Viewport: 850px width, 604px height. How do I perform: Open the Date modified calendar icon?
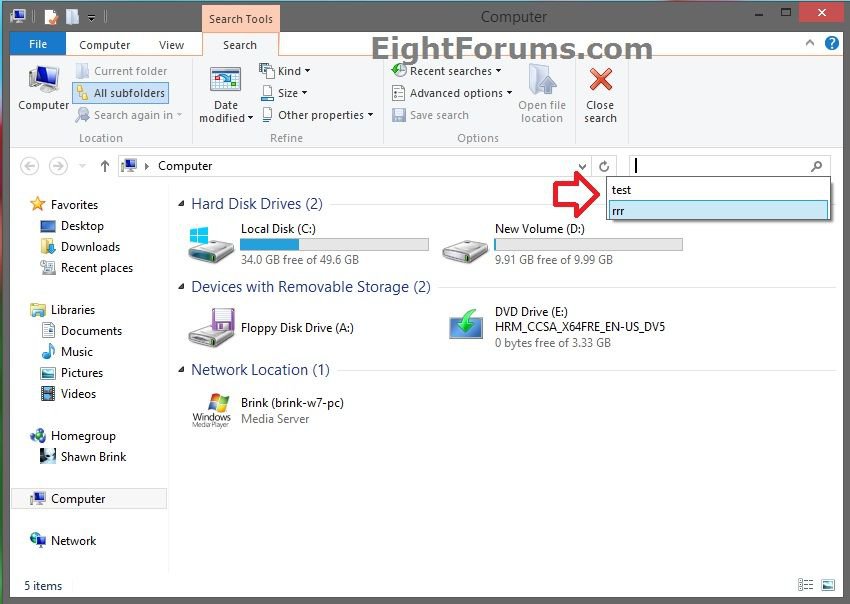click(225, 82)
